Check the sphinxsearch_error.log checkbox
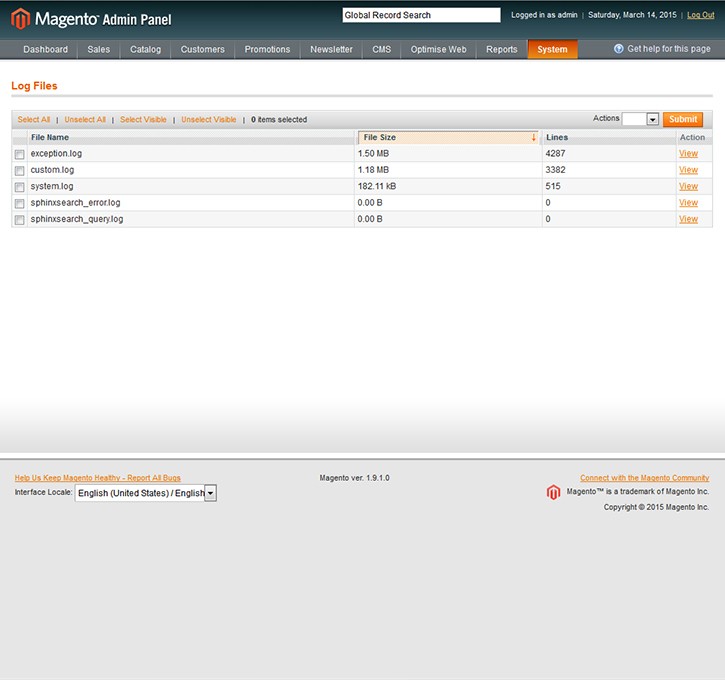 tap(19, 203)
